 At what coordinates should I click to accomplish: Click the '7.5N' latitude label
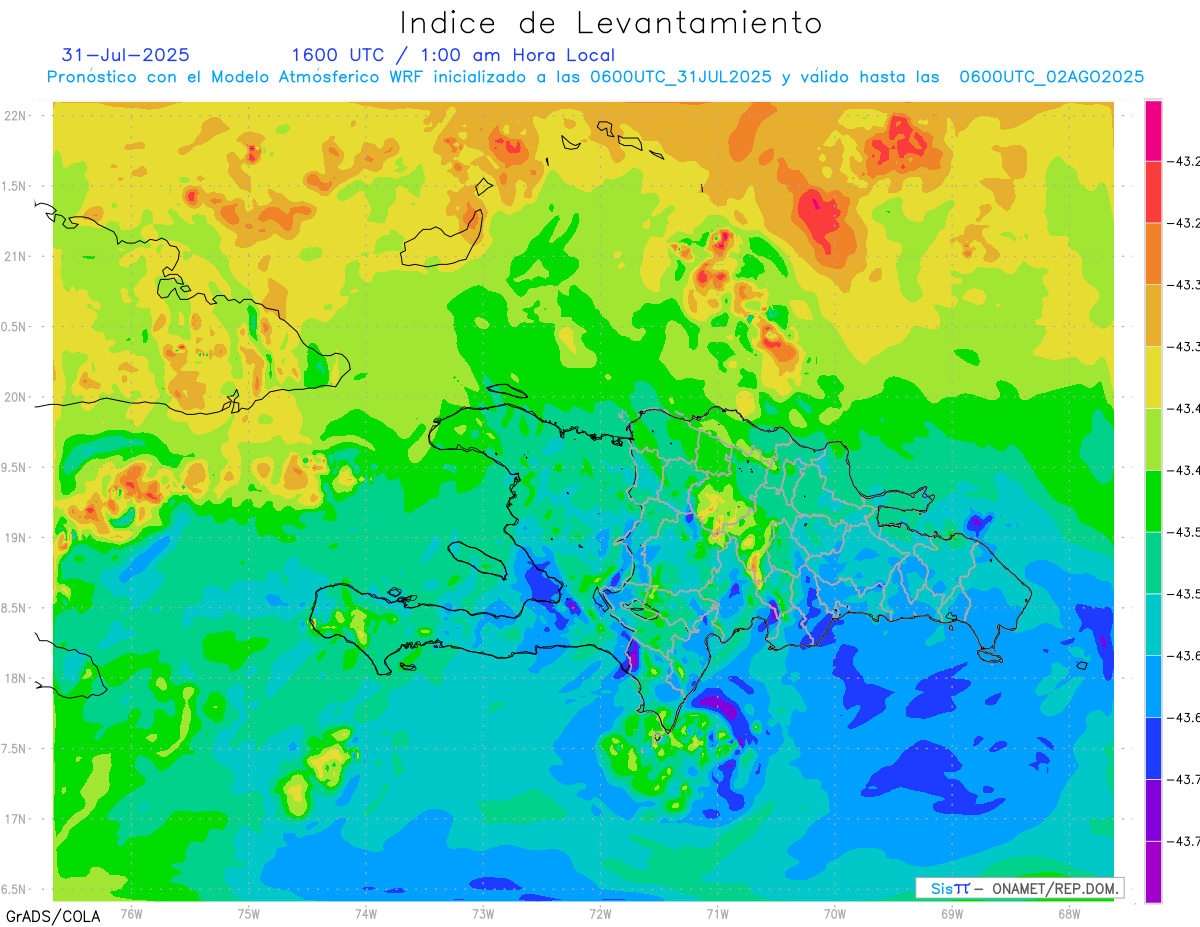point(15,749)
